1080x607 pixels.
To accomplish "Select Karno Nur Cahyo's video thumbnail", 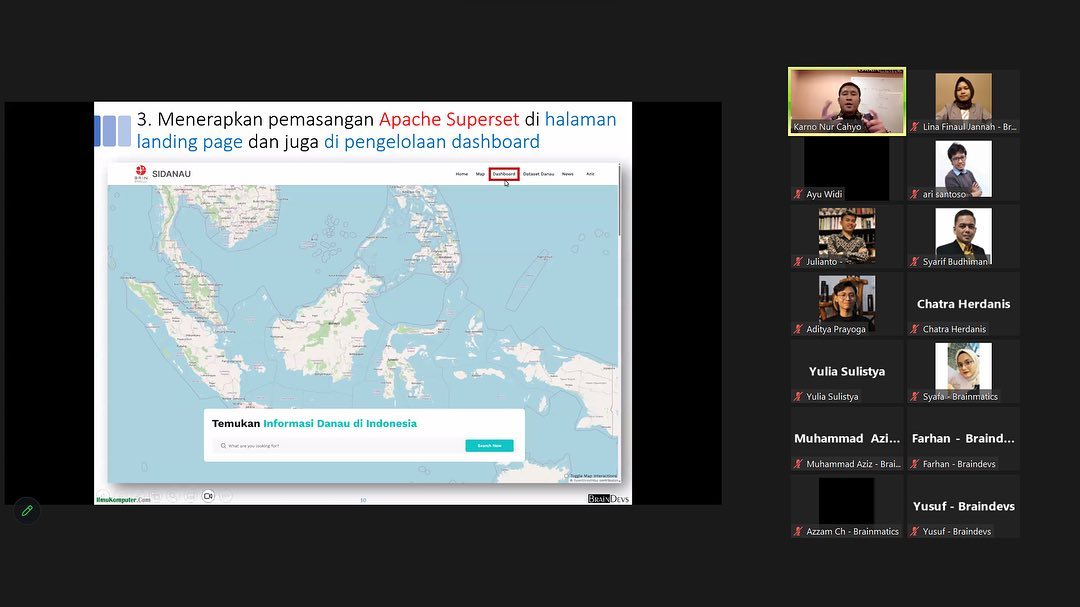I will [x=847, y=101].
